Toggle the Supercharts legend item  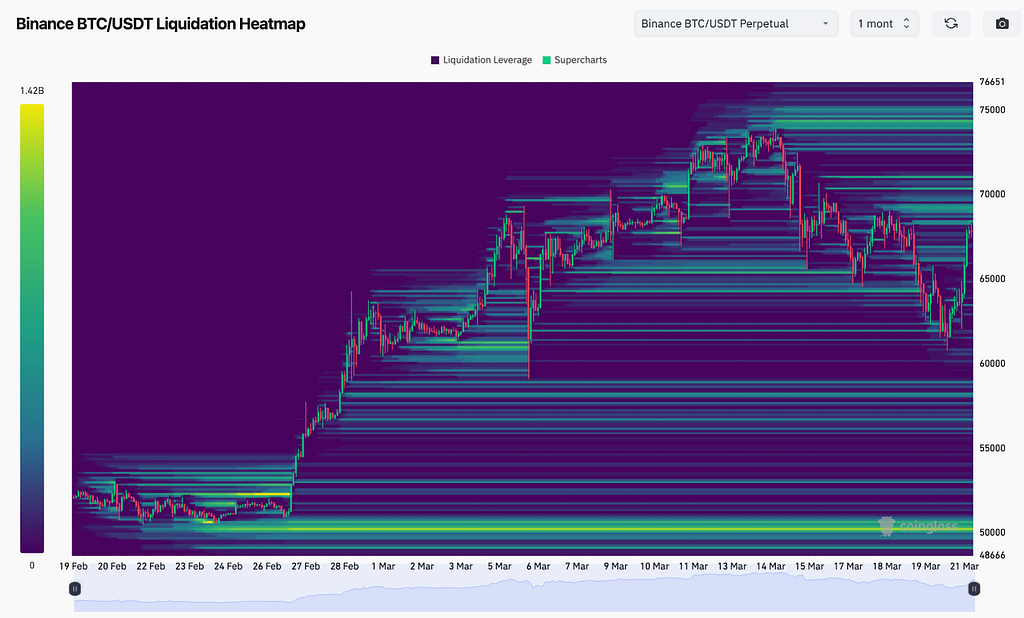[x=575, y=60]
